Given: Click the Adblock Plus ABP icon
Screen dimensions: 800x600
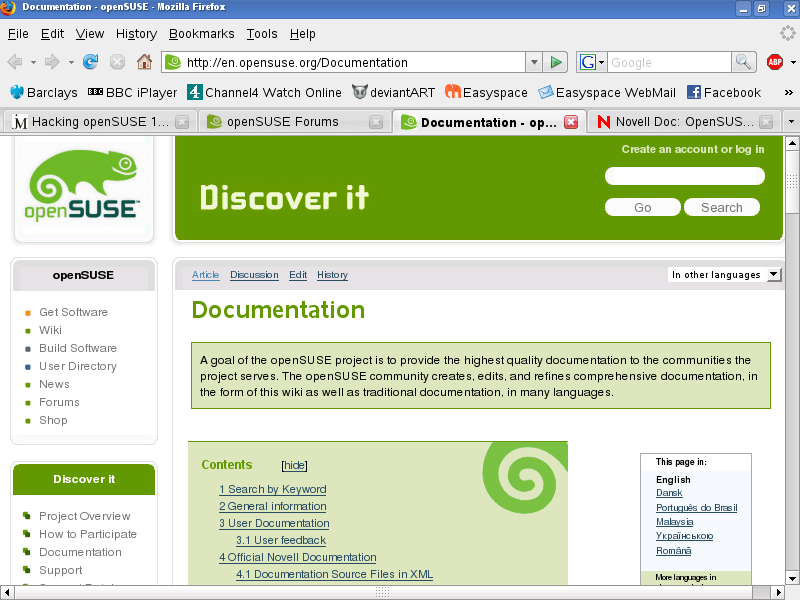Looking at the screenshot, I should (775, 62).
